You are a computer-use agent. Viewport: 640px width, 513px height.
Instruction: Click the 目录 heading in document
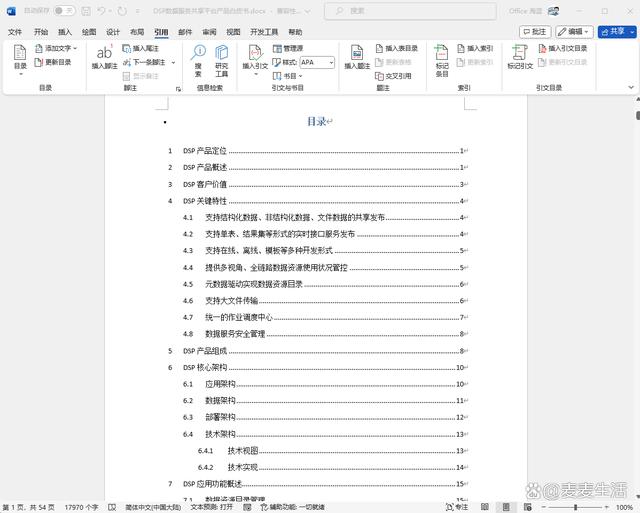click(316, 121)
